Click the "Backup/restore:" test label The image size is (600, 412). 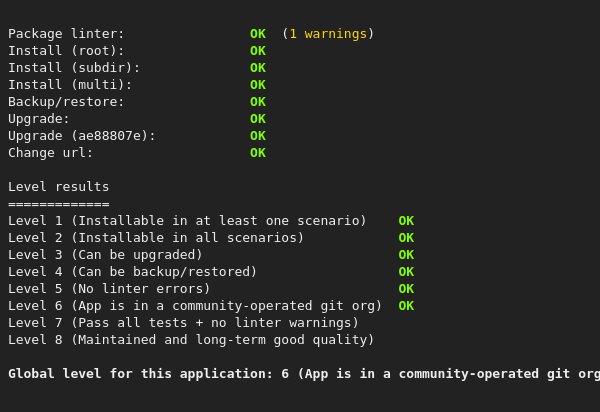click(x=66, y=102)
